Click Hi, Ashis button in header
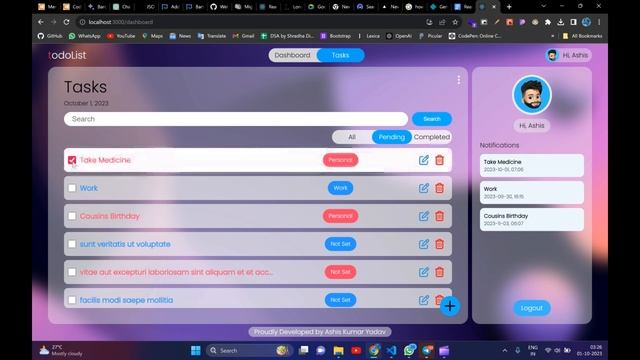The width and height of the screenshot is (640, 360). coord(568,55)
